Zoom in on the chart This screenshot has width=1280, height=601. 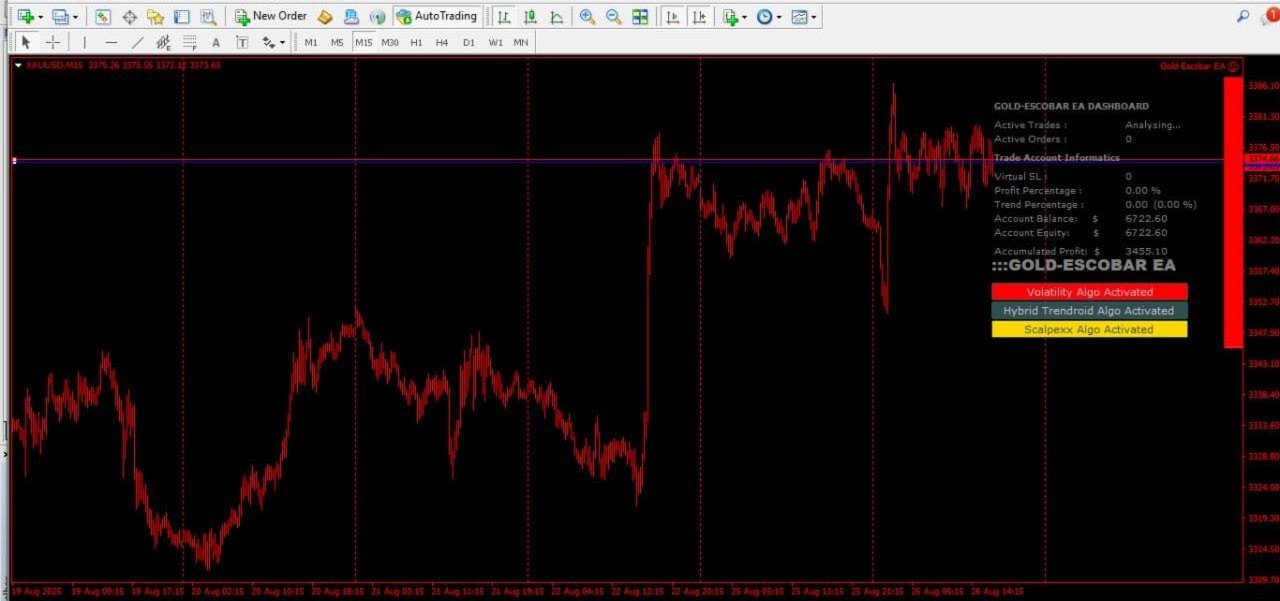(x=587, y=17)
